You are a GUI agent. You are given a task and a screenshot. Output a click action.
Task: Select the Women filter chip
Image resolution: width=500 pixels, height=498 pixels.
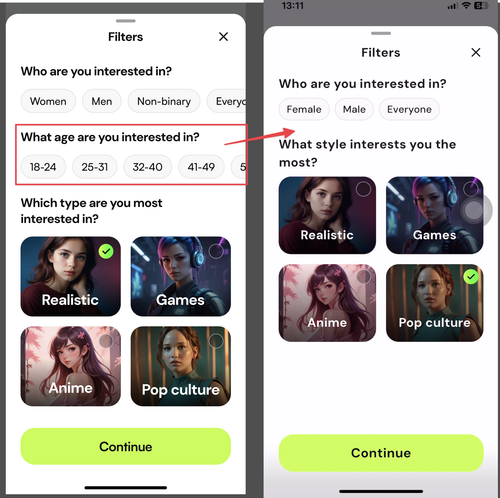[48, 101]
